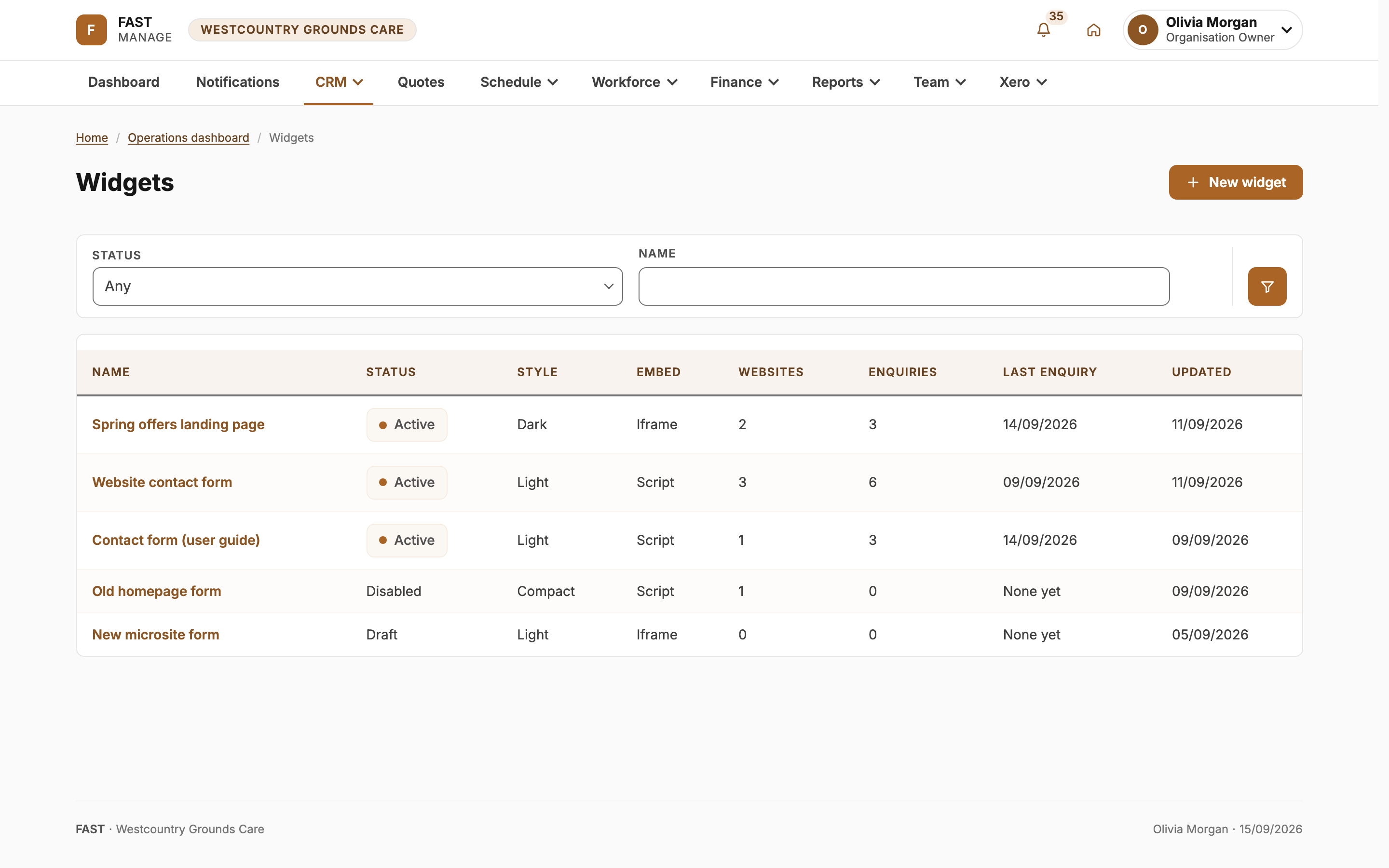The height and width of the screenshot is (868, 1389).
Task: Click the Westcountry Grounds Care badge
Action: click(302, 30)
